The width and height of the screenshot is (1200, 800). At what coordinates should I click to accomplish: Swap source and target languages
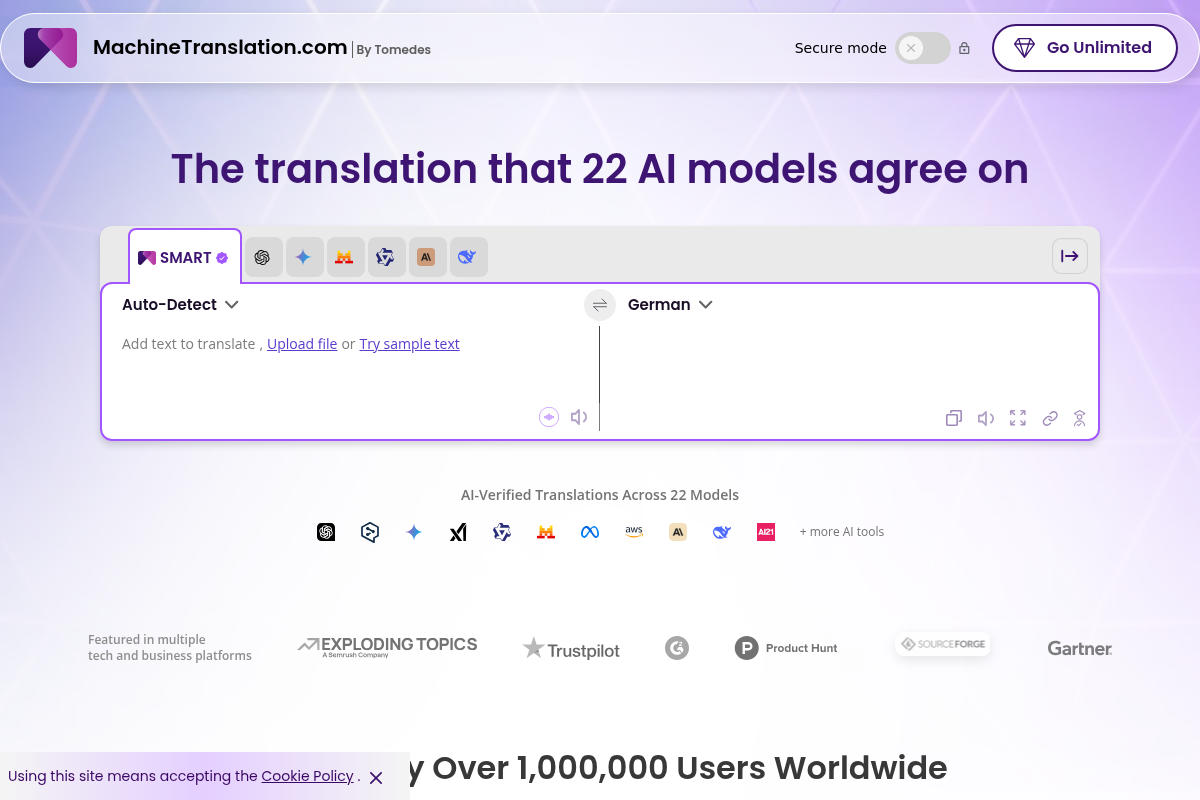coord(600,305)
